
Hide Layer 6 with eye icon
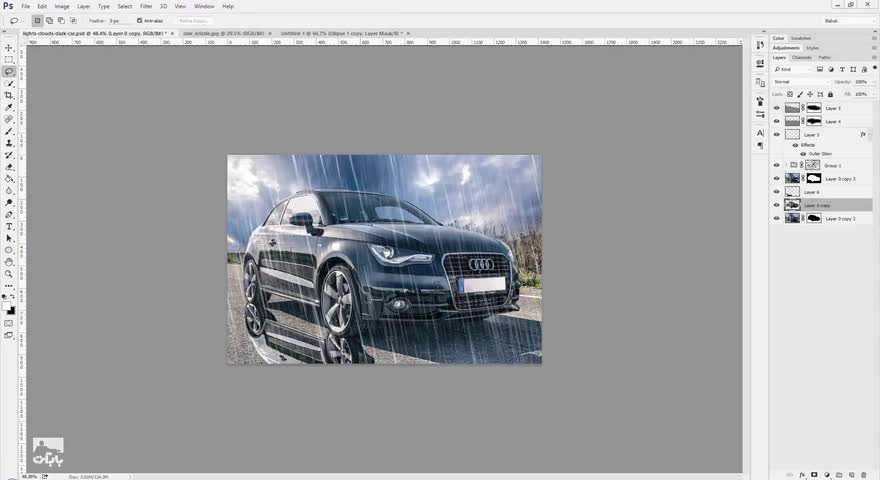click(777, 192)
